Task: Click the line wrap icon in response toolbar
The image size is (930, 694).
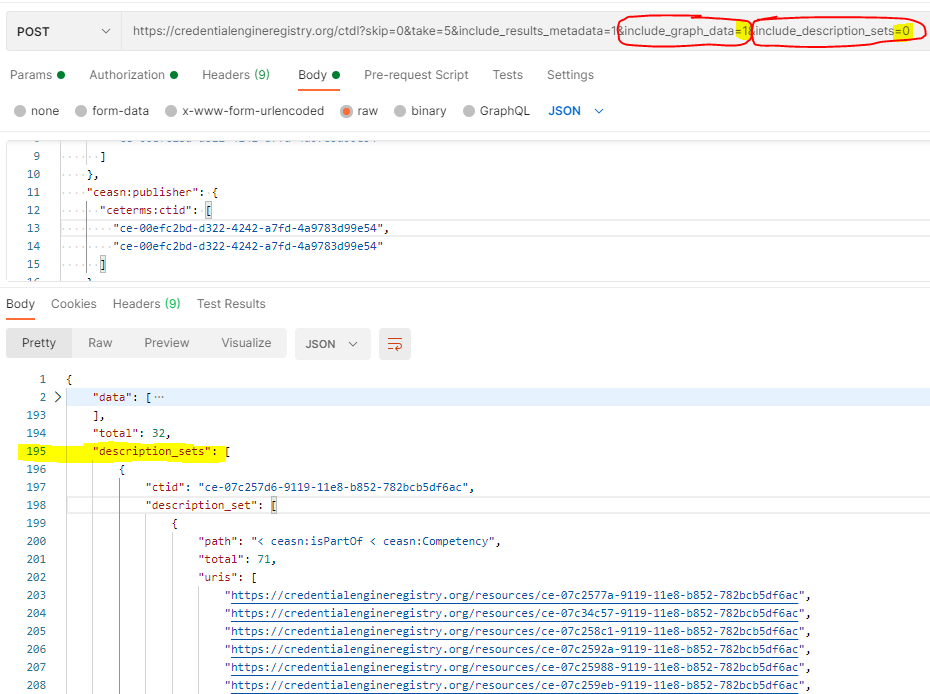Action: pyautogui.click(x=394, y=343)
